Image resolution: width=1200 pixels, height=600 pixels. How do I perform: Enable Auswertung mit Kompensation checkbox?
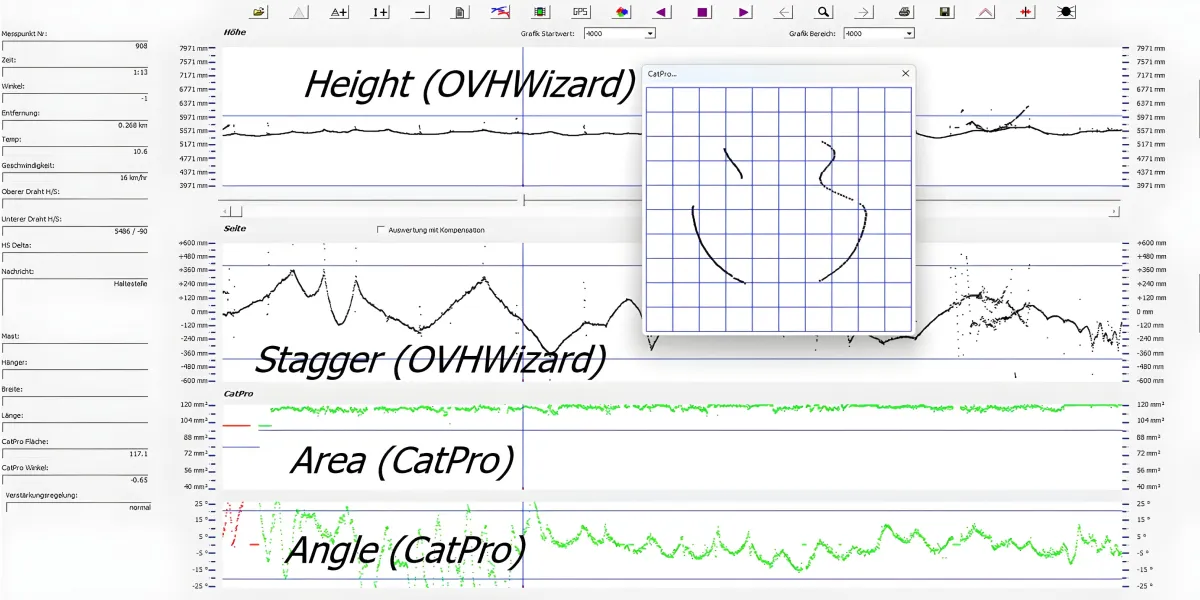click(x=380, y=230)
